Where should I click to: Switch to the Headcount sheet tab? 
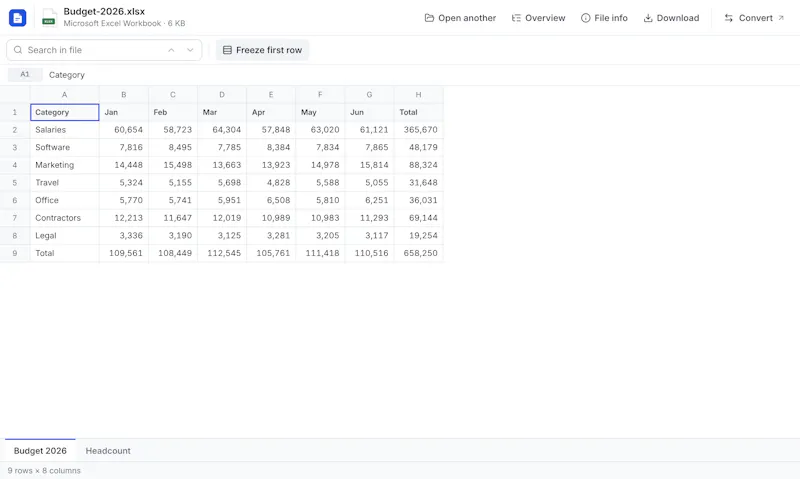click(x=108, y=451)
